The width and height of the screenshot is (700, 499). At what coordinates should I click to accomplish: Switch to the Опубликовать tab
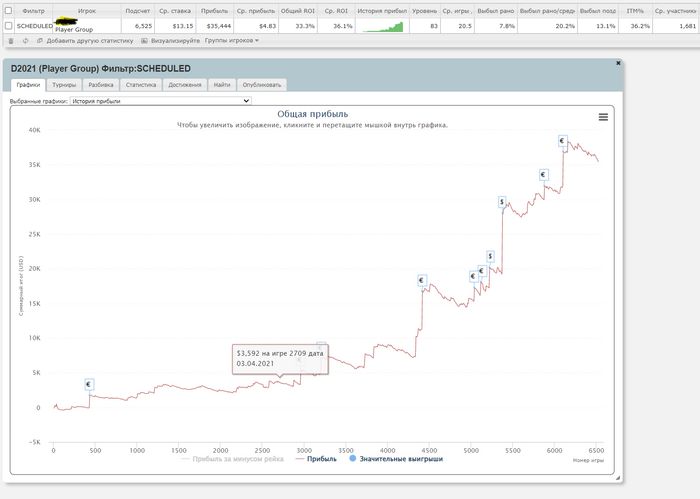pyautogui.click(x=262, y=85)
